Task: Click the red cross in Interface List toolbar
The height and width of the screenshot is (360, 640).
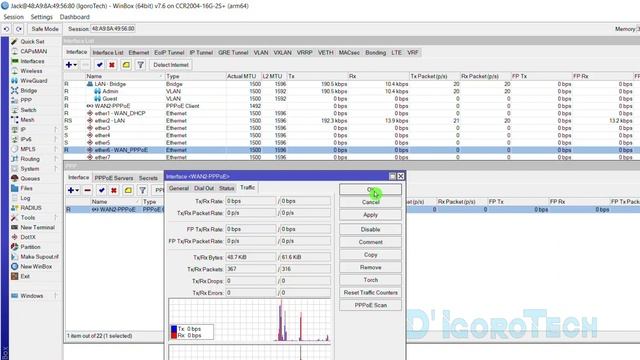Action: pyautogui.click(x=112, y=65)
